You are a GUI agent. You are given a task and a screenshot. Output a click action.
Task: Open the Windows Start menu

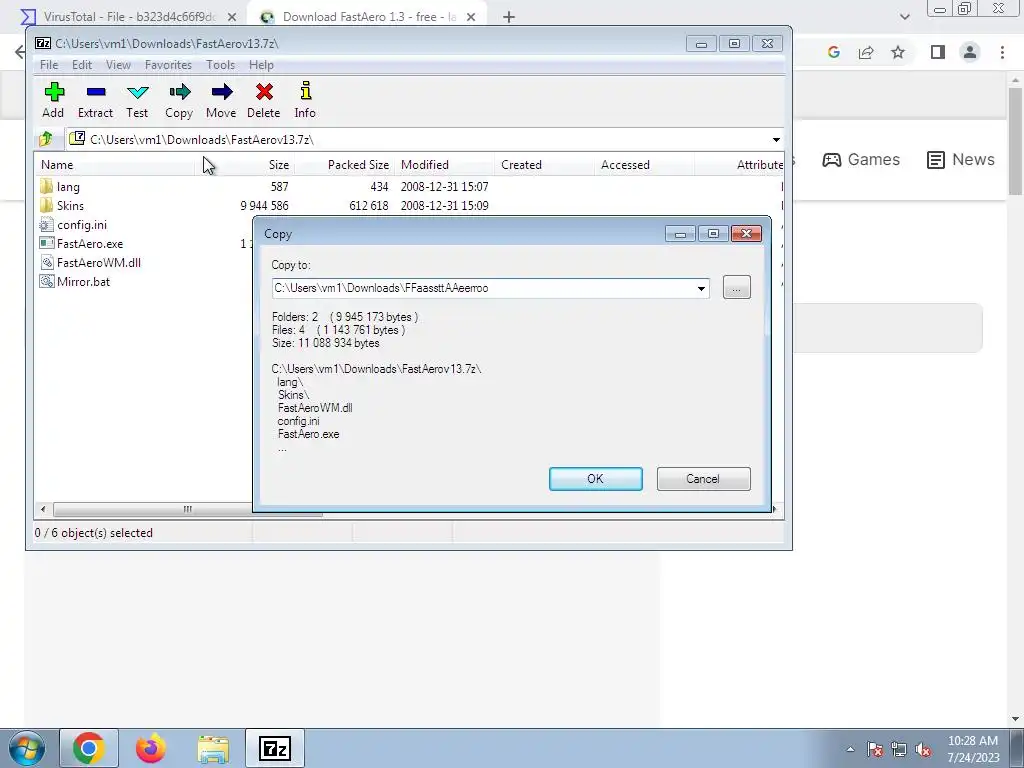pyautogui.click(x=27, y=748)
